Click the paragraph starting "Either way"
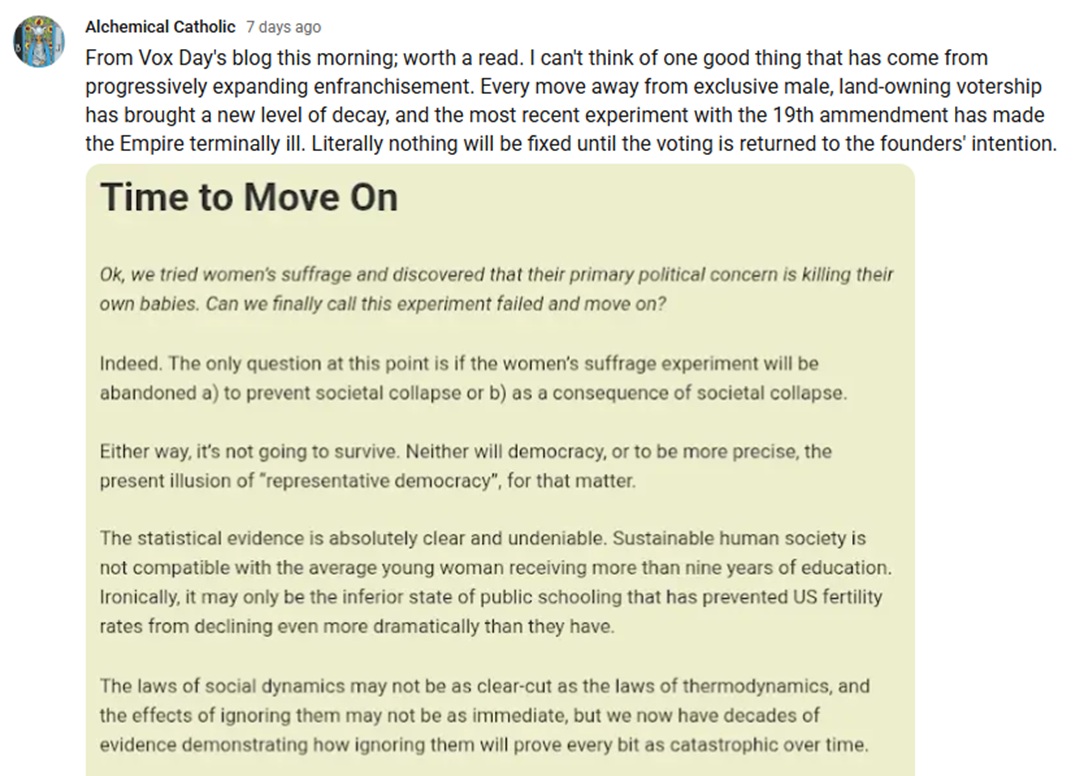Screen dimensions: 1079x776 click(465, 466)
